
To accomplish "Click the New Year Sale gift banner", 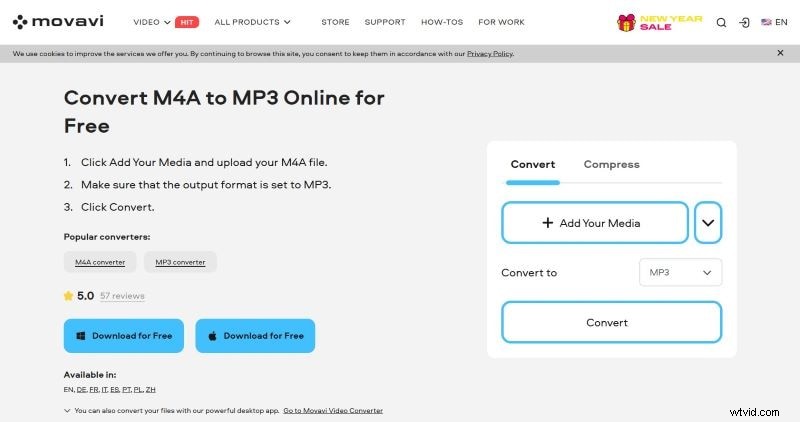I will 659,22.
